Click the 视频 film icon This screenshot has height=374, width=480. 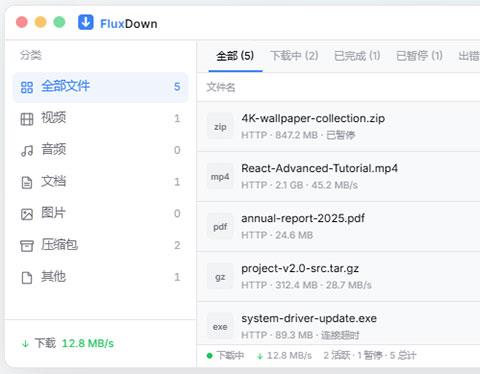point(27,119)
